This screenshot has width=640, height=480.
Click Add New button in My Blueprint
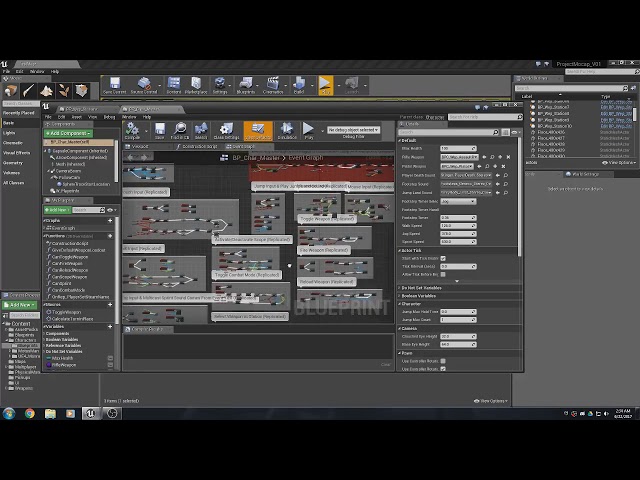click(57, 210)
